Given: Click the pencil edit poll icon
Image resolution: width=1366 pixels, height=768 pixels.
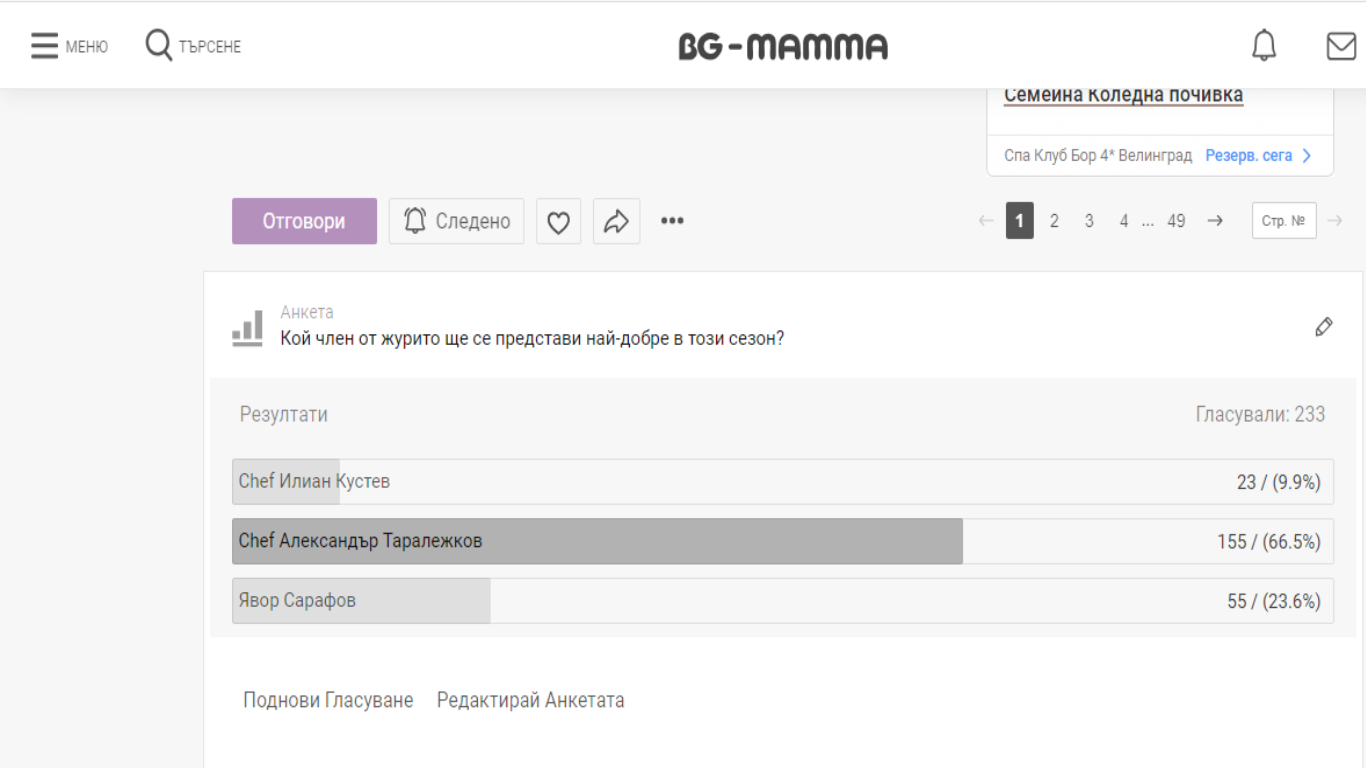Looking at the screenshot, I should (x=1324, y=327).
